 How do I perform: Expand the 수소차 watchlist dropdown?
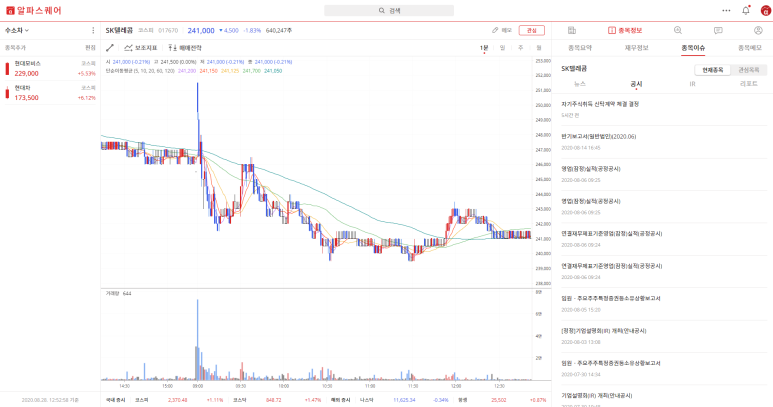tap(17, 31)
